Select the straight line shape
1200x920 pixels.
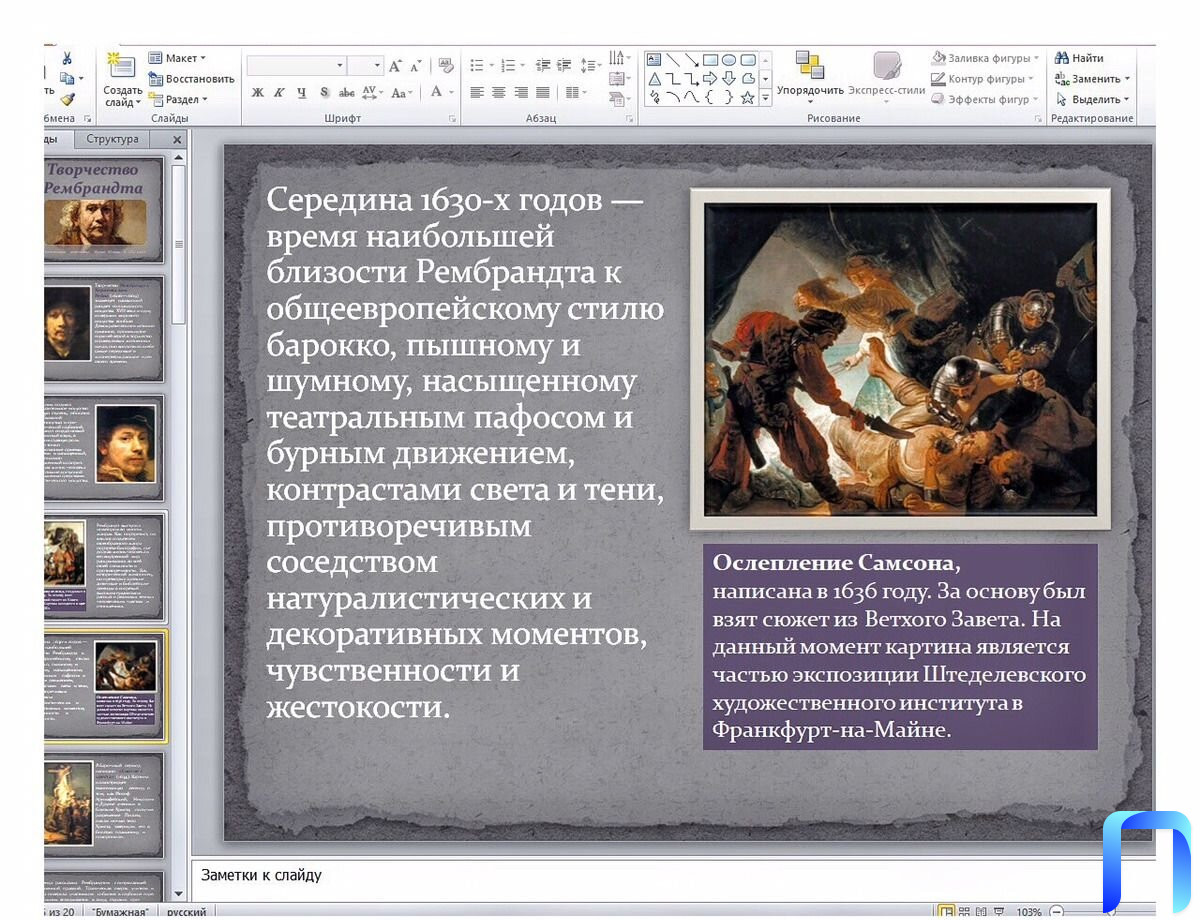(x=673, y=59)
